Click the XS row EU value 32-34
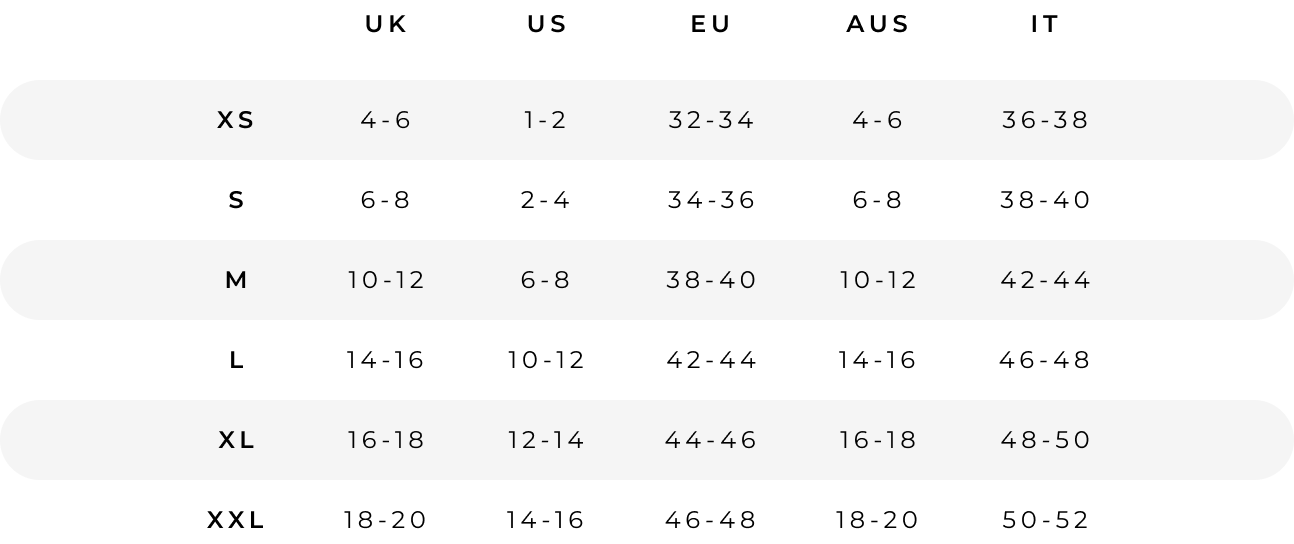 (711, 120)
